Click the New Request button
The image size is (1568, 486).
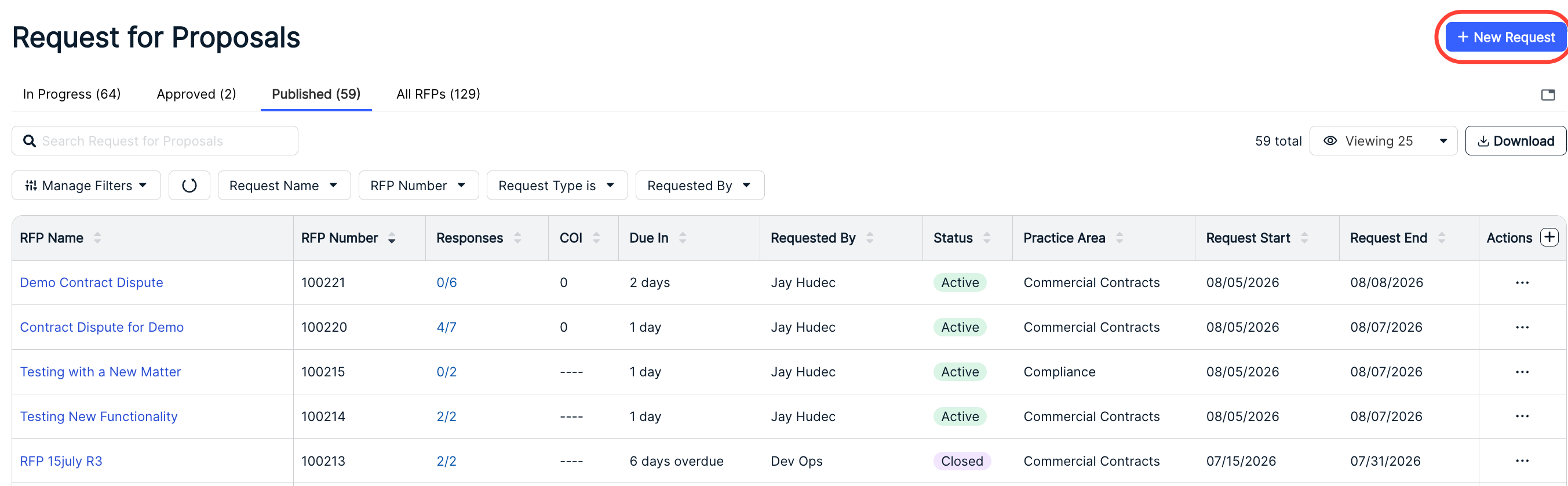click(x=1506, y=38)
